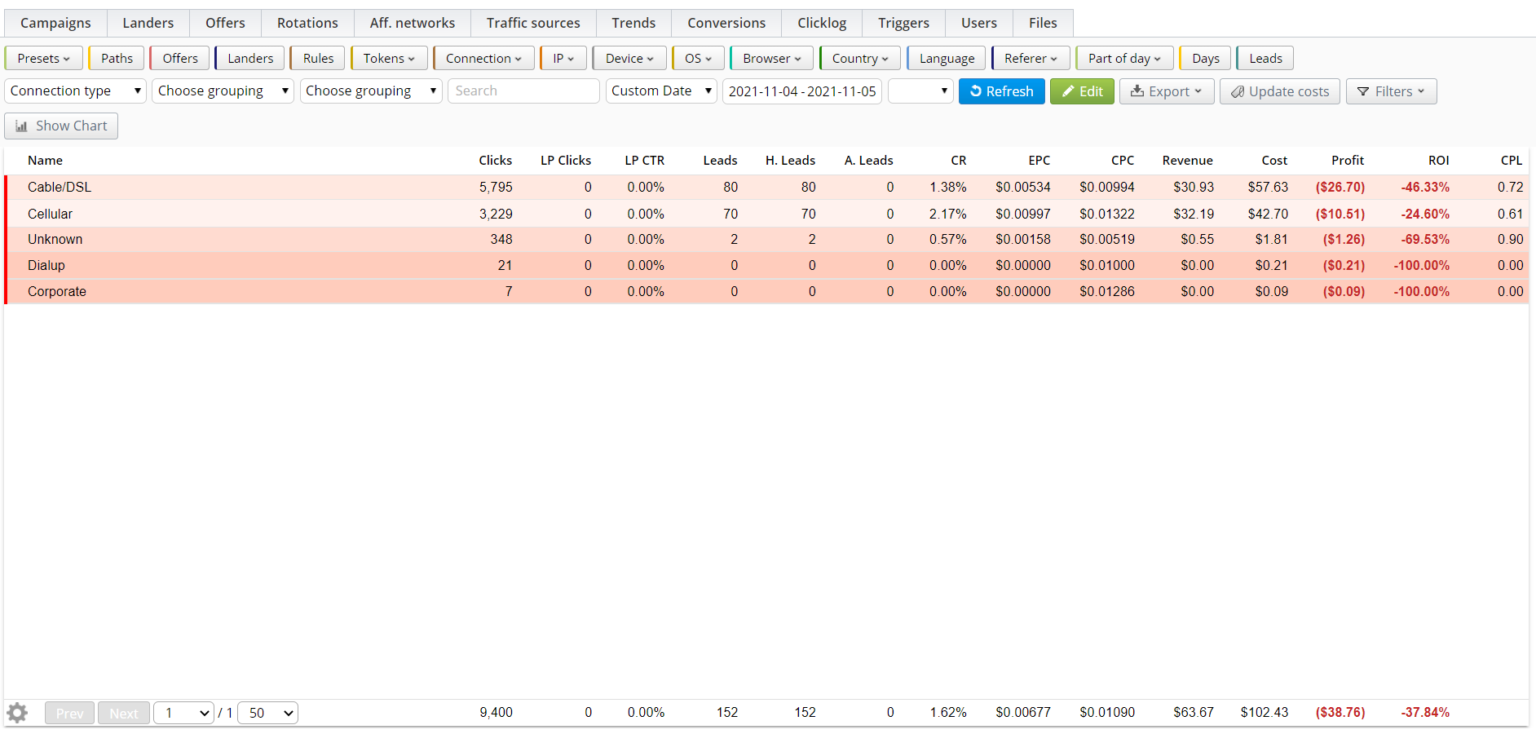
Task: Open the empty select next to date range
Action: pos(921,91)
